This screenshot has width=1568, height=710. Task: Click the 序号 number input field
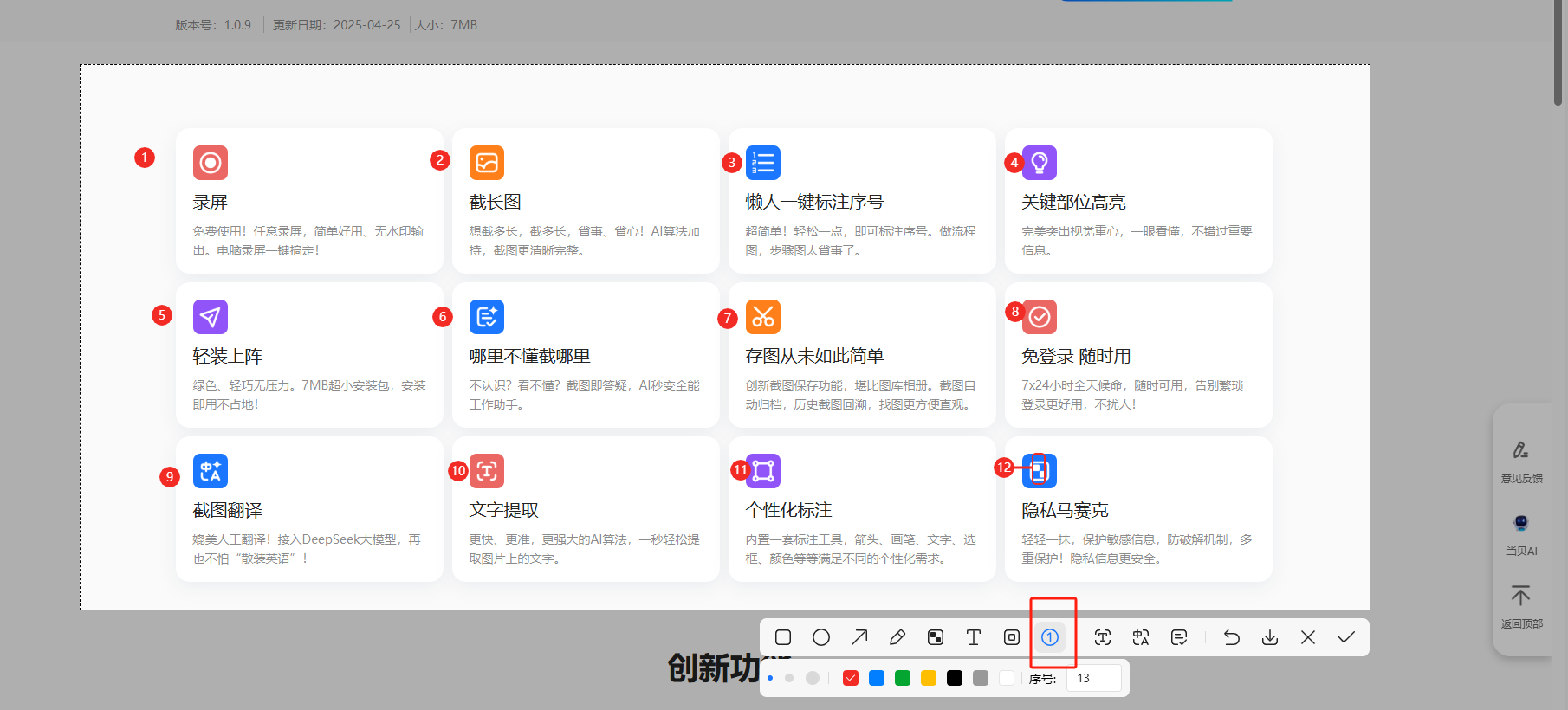(1094, 678)
